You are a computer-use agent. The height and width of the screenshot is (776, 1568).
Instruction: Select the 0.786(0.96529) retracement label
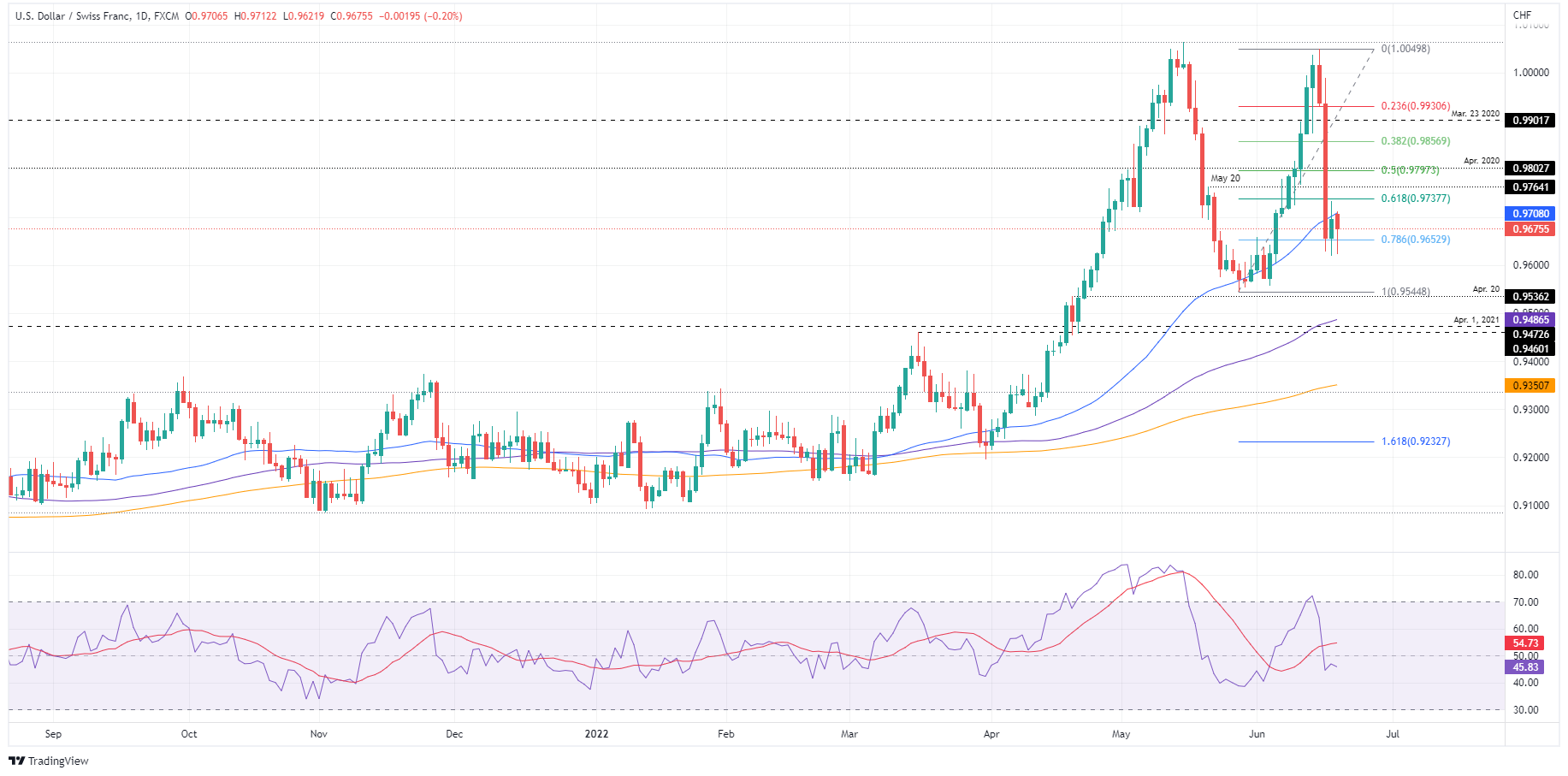pos(1416,240)
